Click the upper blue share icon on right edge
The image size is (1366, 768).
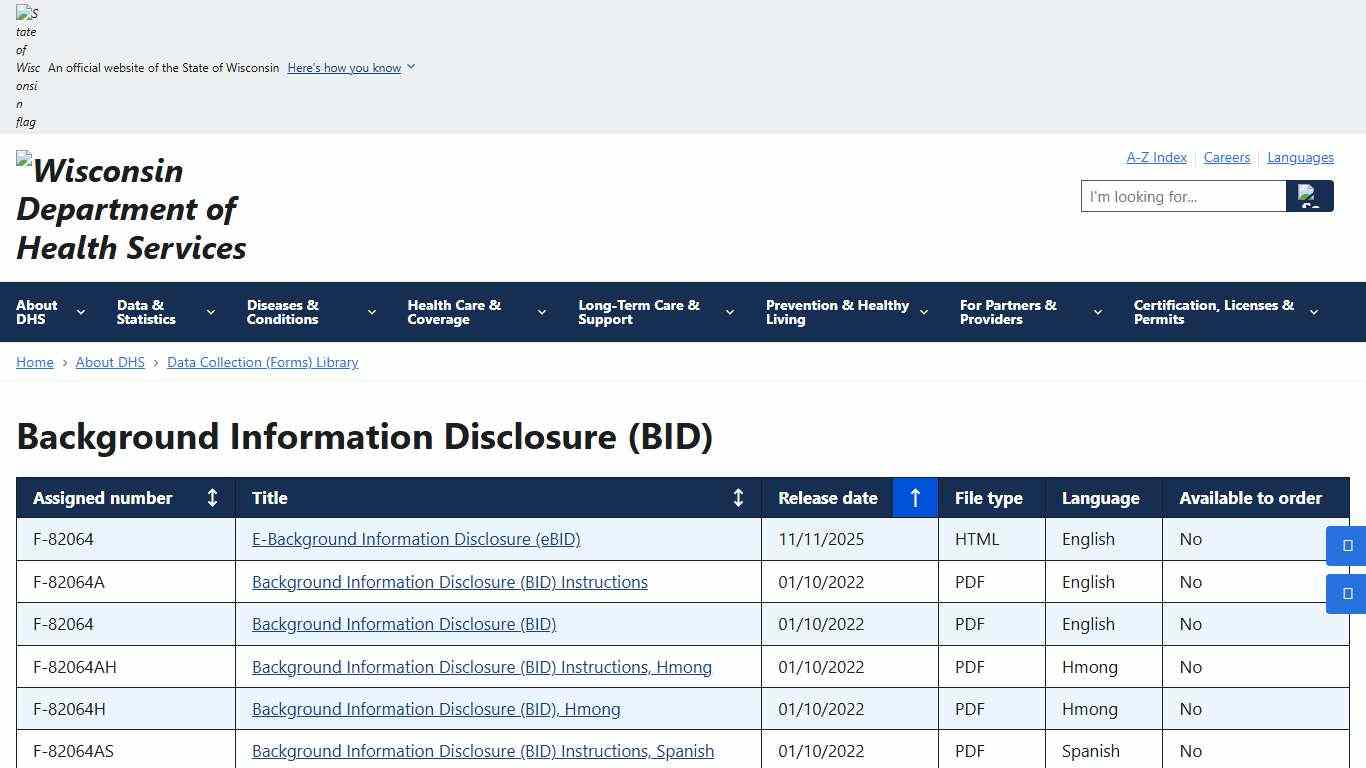[1345, 546]
